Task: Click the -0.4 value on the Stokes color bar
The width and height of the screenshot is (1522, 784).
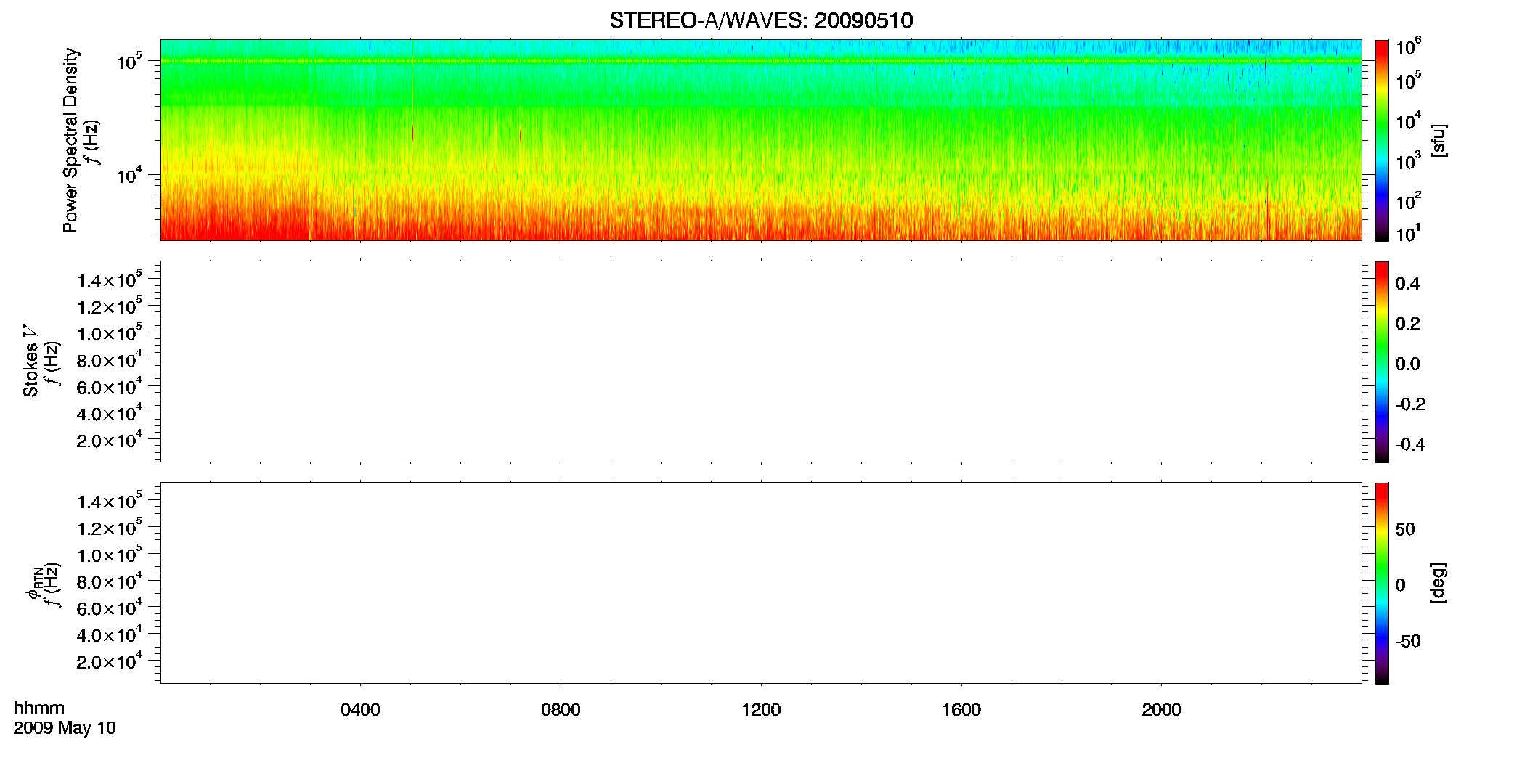Action: [1410, 444]
